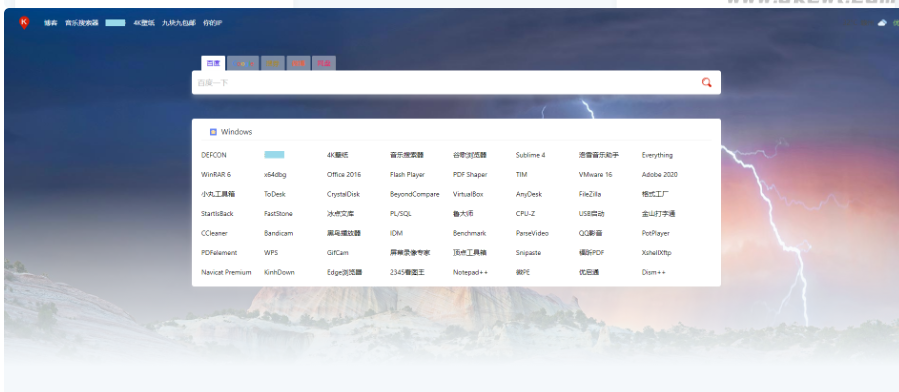Image resolution: width=899 pixels, height=392 pixels.
Task: Open the Bandicam link
Action: click(x=279, y=233)
